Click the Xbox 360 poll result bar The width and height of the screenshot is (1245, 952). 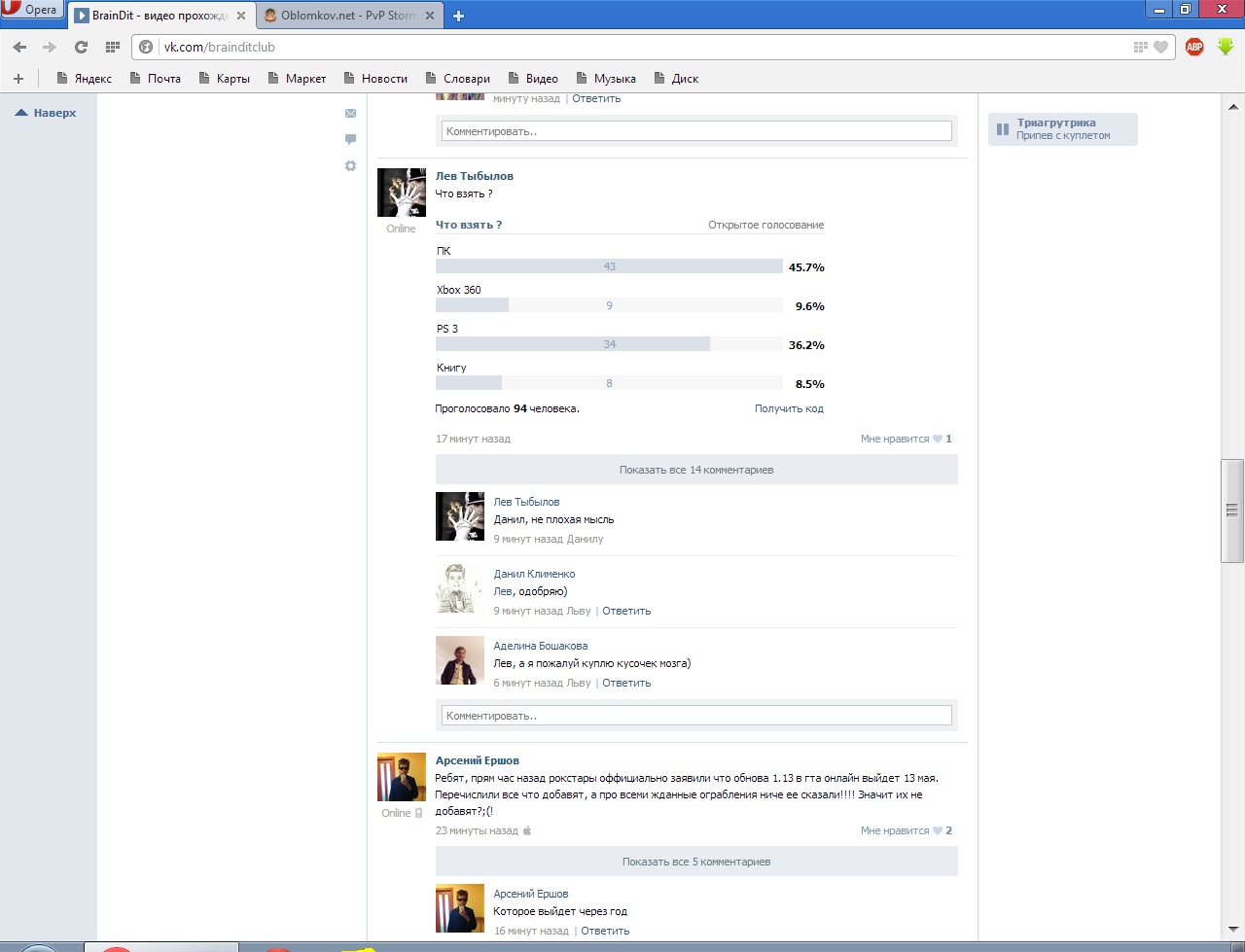click(x=609, y=305)
